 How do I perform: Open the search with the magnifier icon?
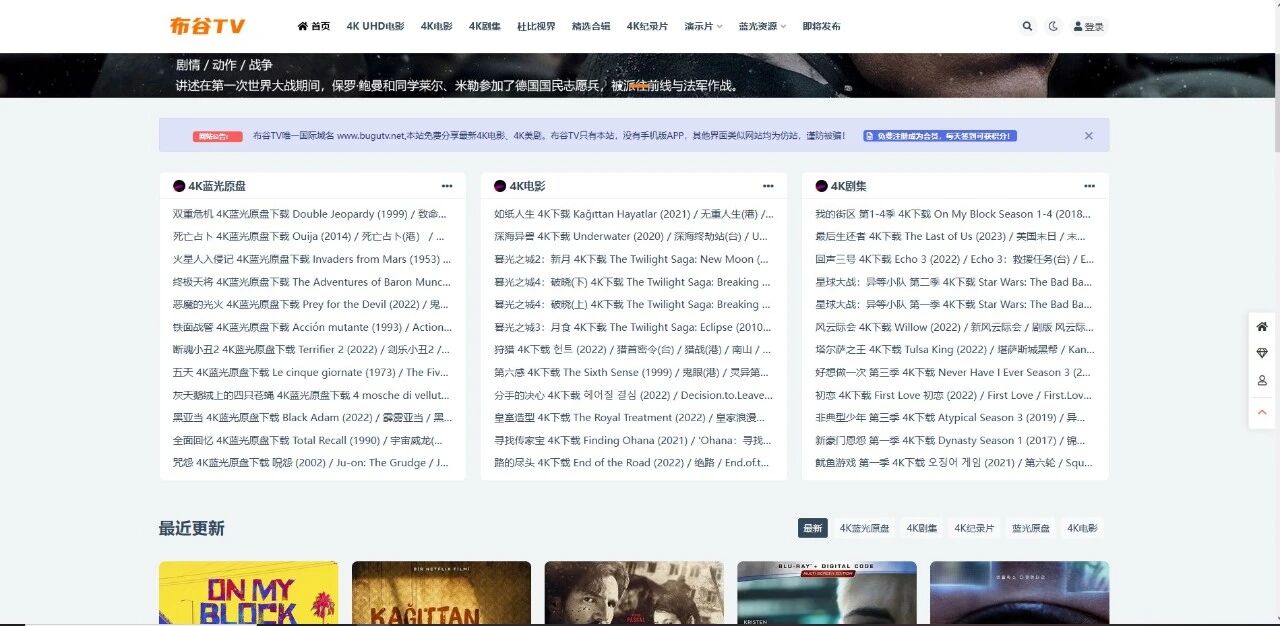click(1027, 26)
